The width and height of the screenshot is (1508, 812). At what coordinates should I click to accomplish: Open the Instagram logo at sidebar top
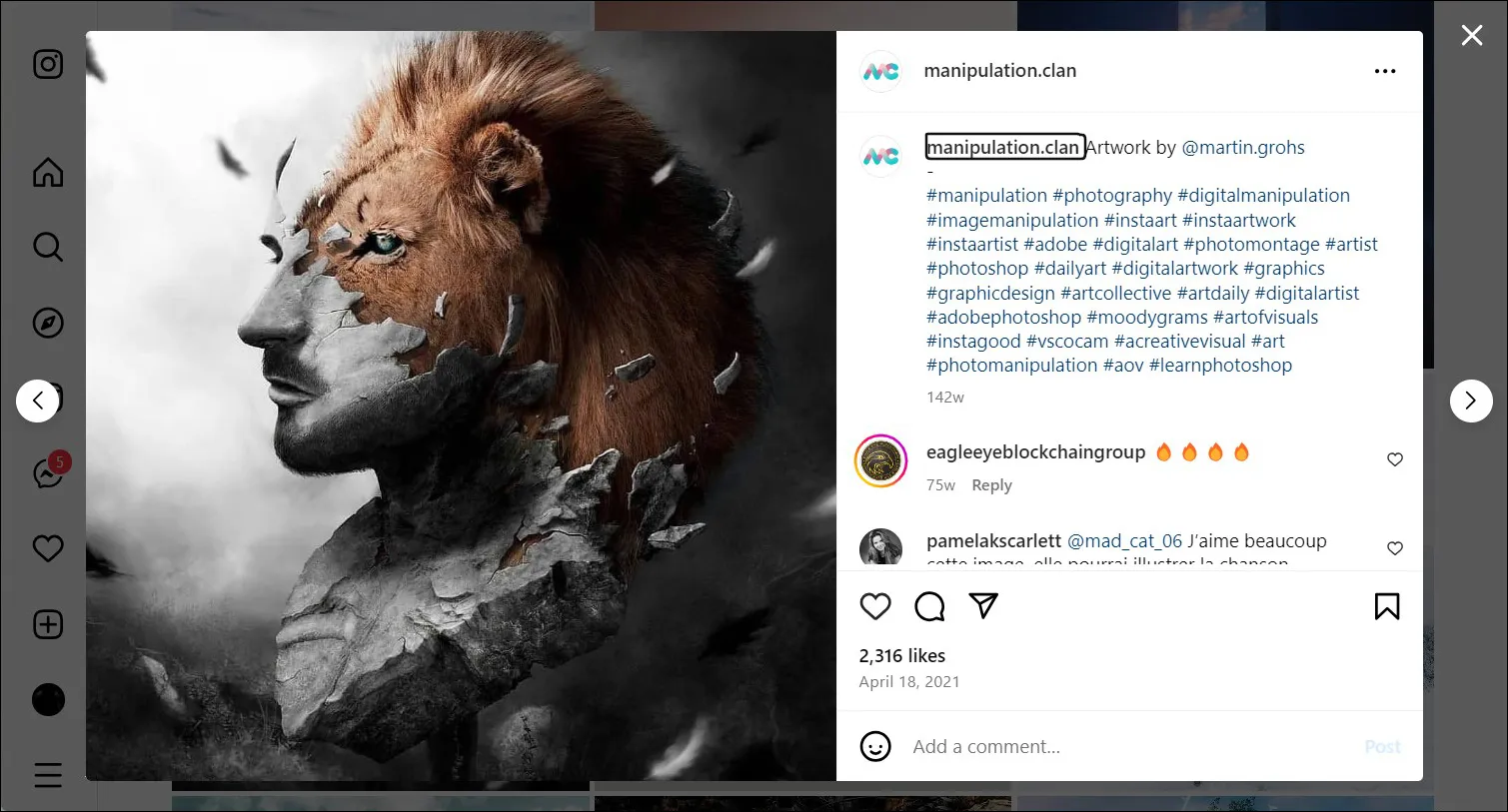(47, 64)
